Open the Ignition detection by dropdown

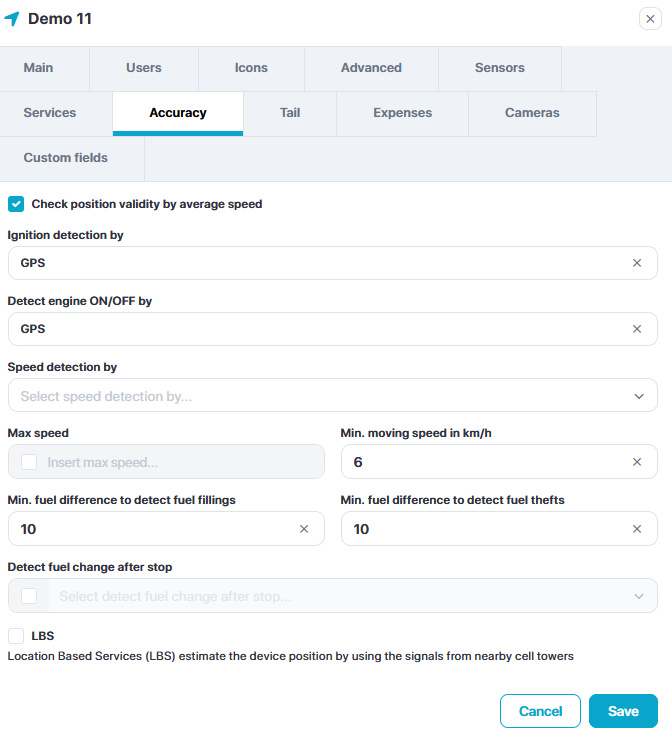tap(320, 263)
